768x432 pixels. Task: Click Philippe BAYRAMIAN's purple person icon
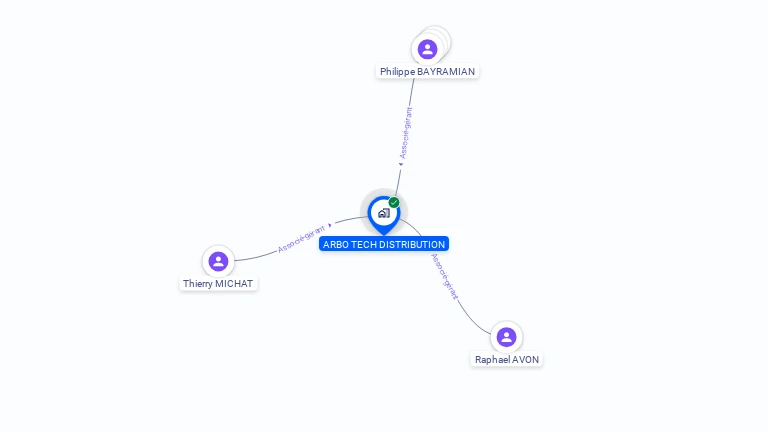pos(427,49)
